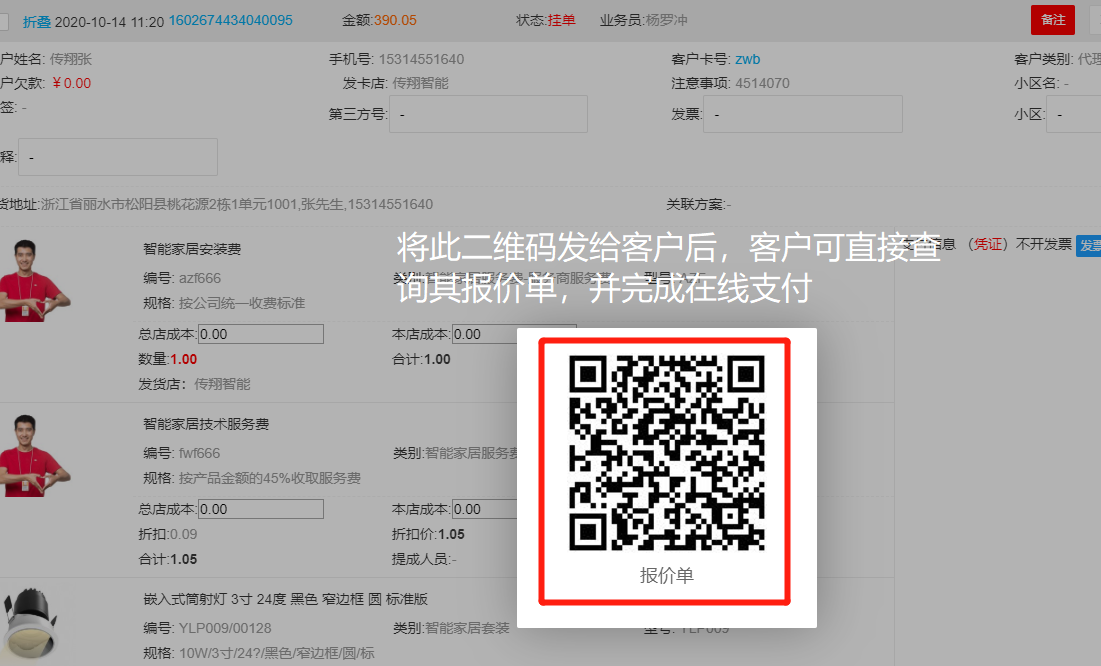Click the salesperson name 杨罗冲
1101x666 pixels.
pos(666,20)
